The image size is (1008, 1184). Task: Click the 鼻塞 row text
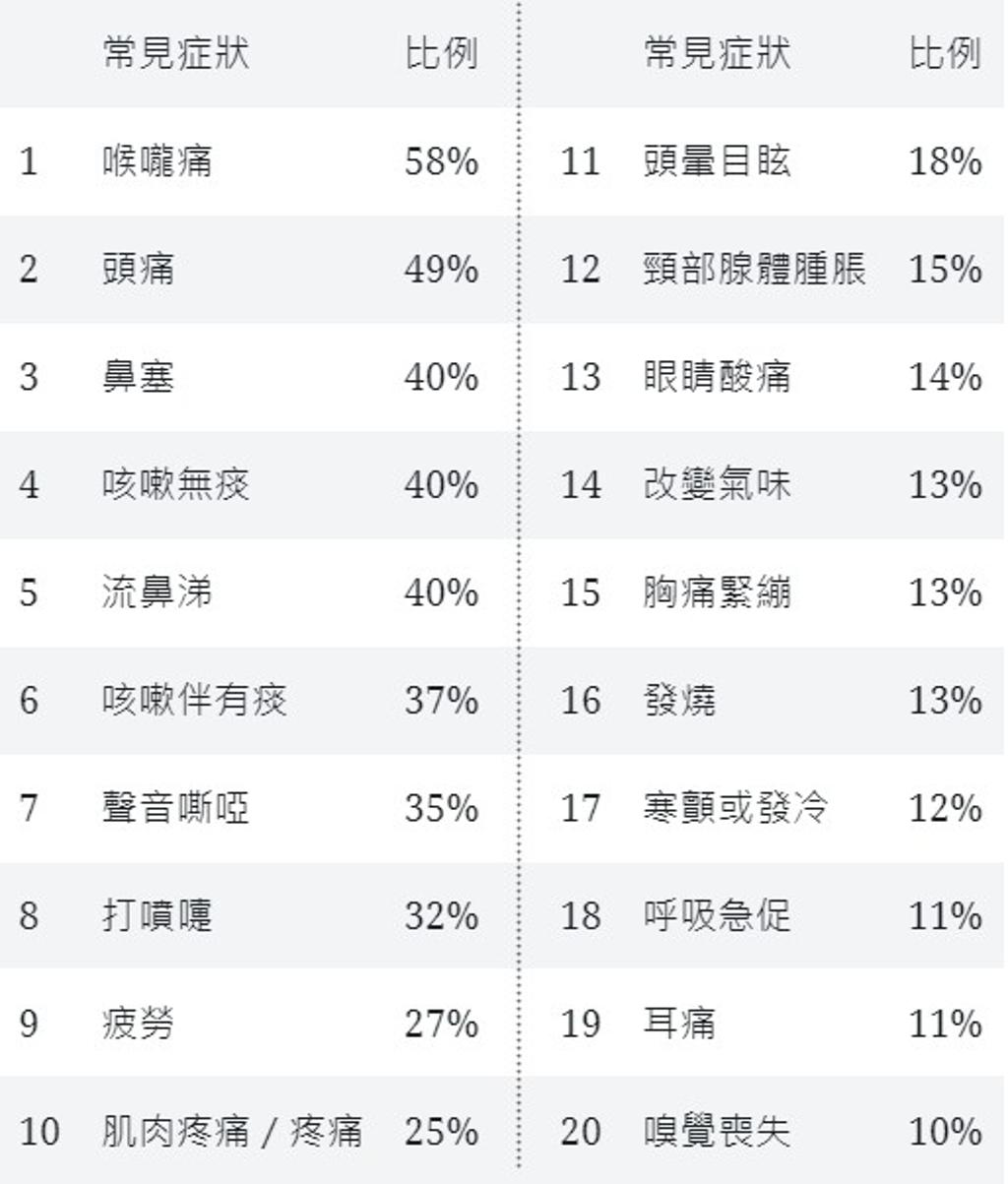pos(139,376)
